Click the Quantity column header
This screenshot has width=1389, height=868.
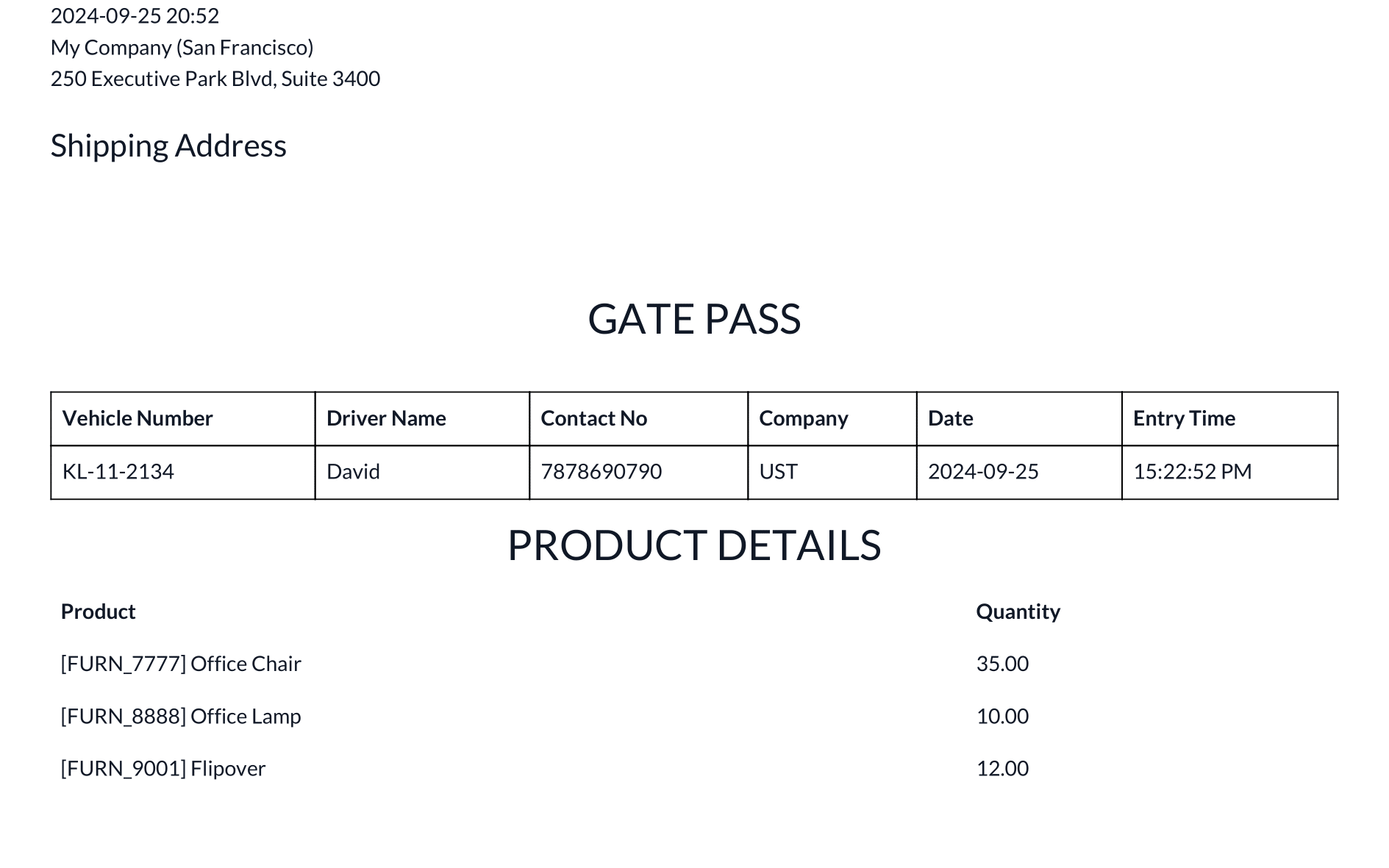[1018, 611]
